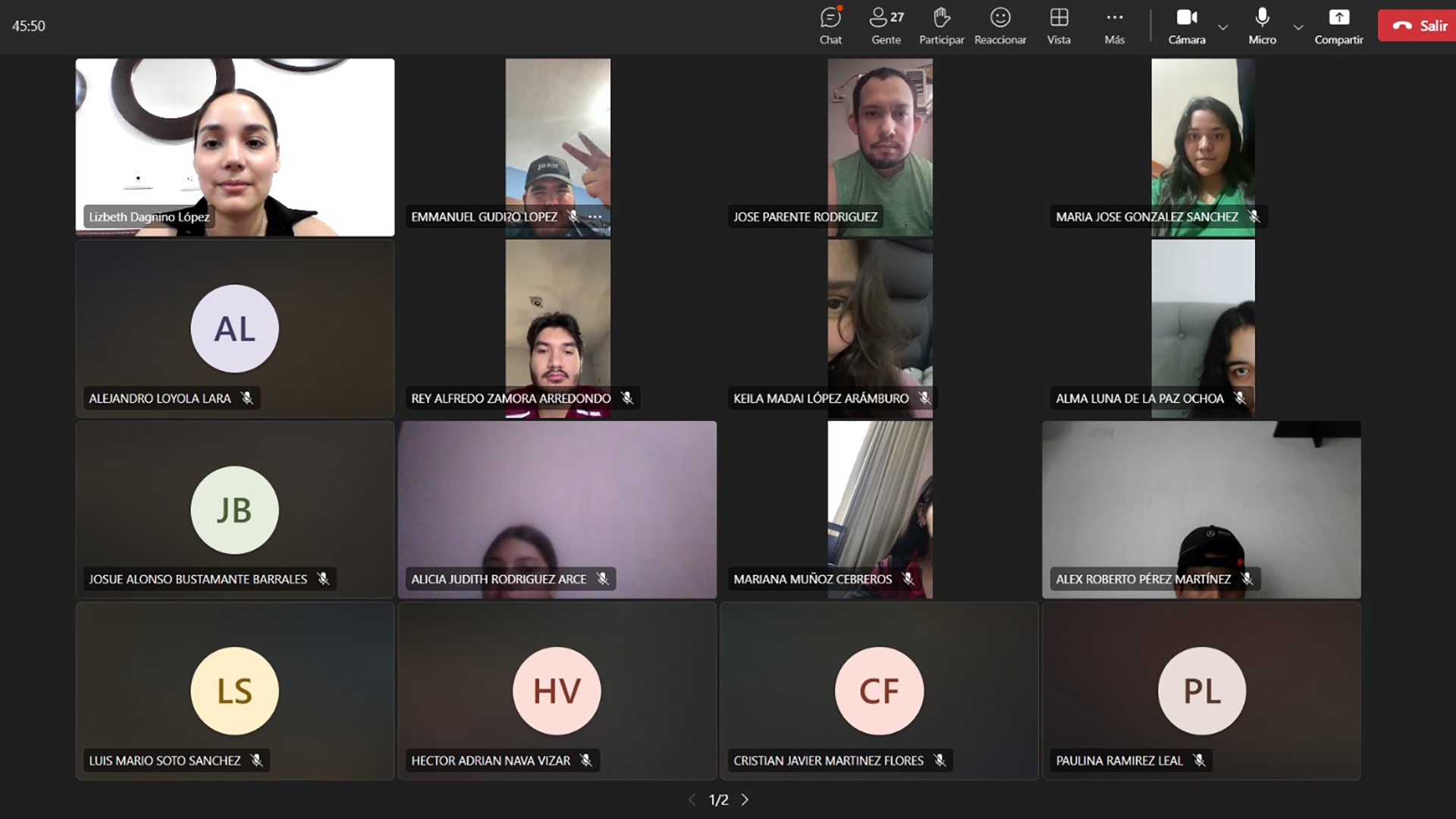Raise hand with Participar button

pyautogui.click(x=941, y=26)
